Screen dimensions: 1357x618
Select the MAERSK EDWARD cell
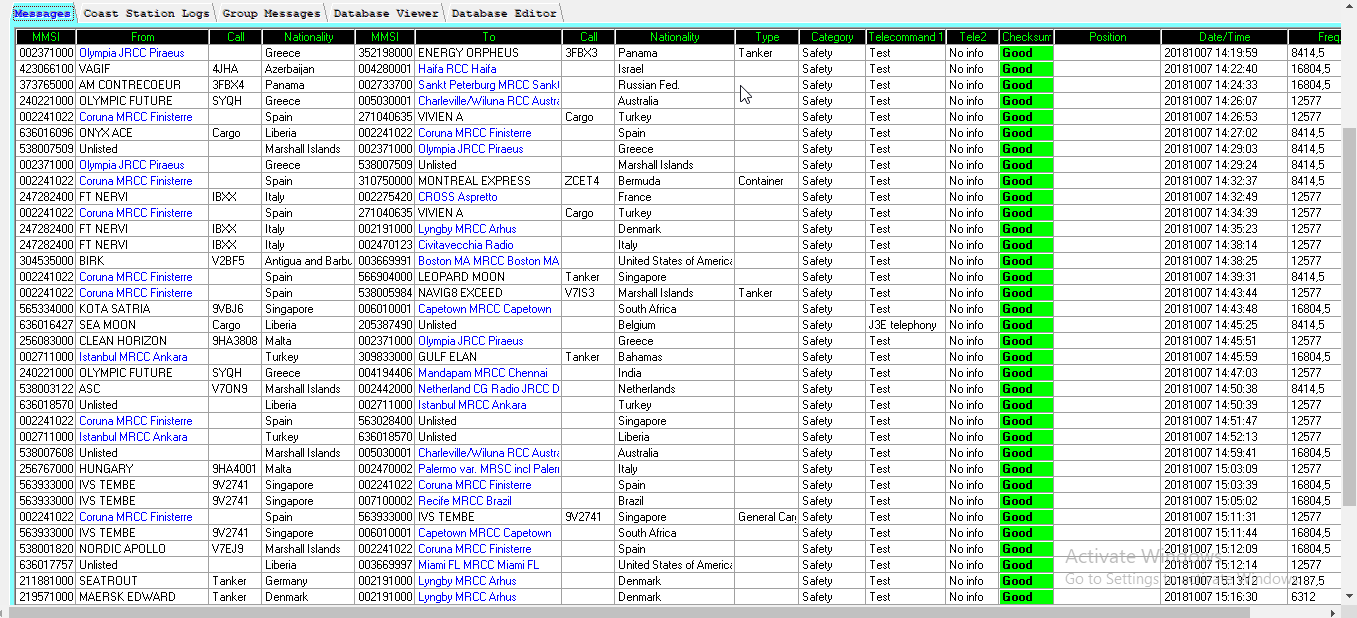click(x=143, y=597)
